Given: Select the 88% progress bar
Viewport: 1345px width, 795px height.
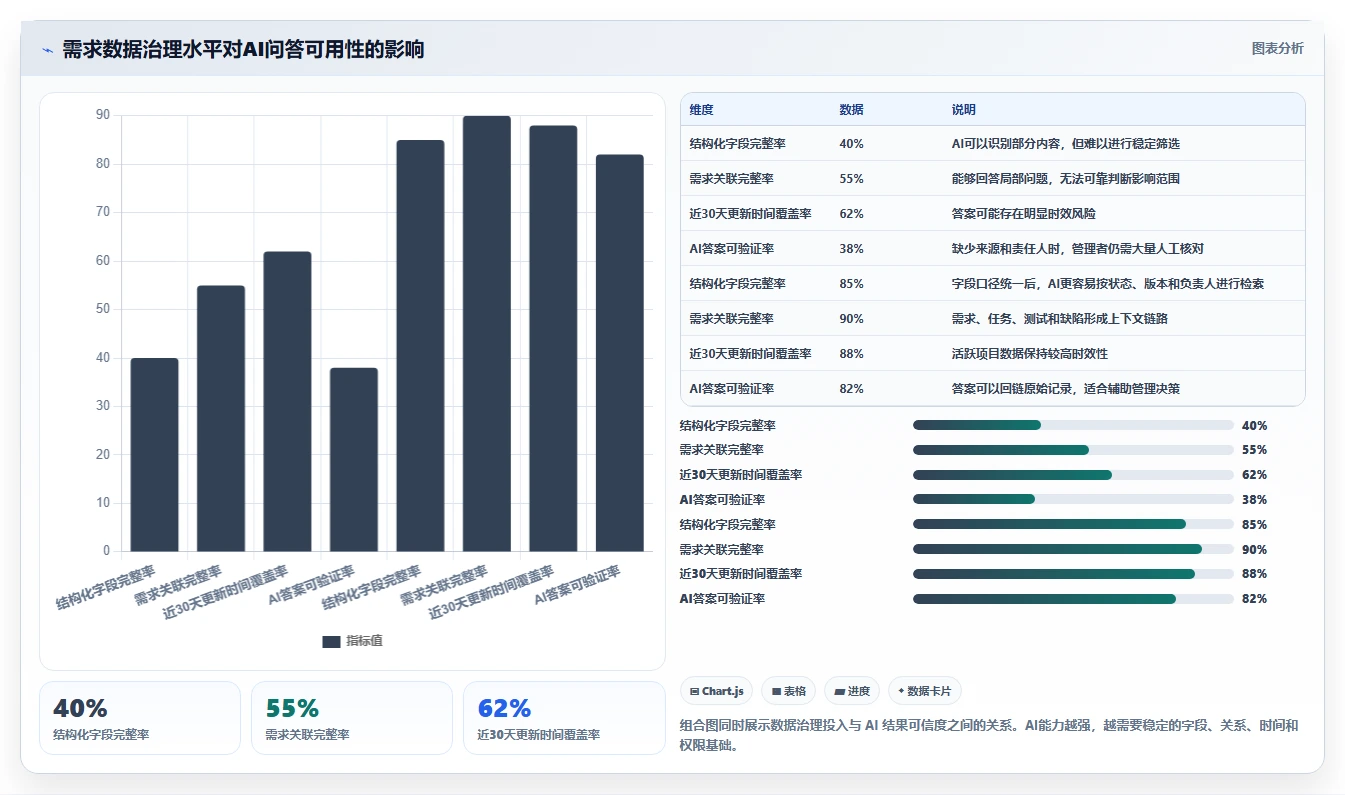Looking at the screenshot, I should click(x=1073, y=574).
